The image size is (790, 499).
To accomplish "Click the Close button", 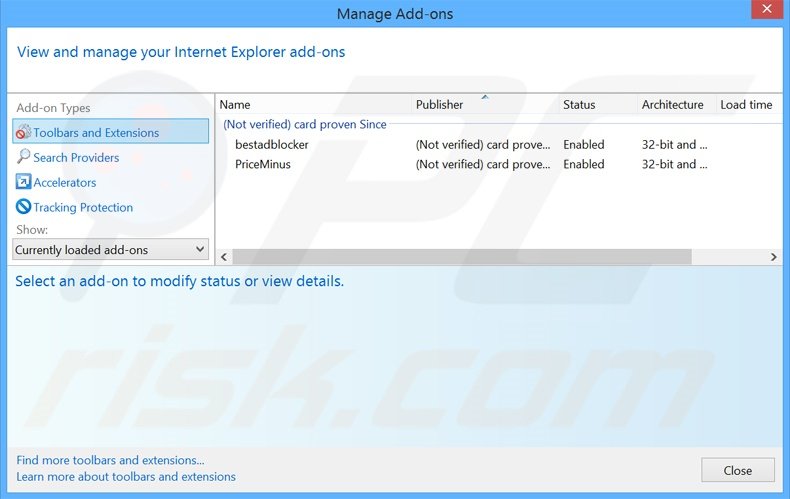I will point(738,470).
